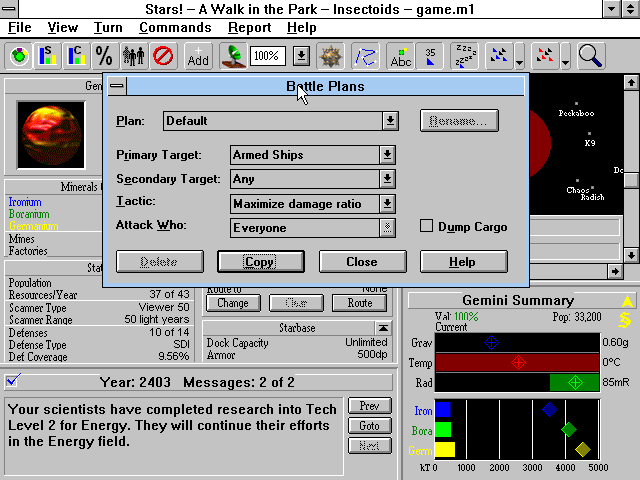Image resolution: width=640 pixels, height=480 pixels.
Task: Click the Copy button in Battle Plans
Action: tap(261, 262)
